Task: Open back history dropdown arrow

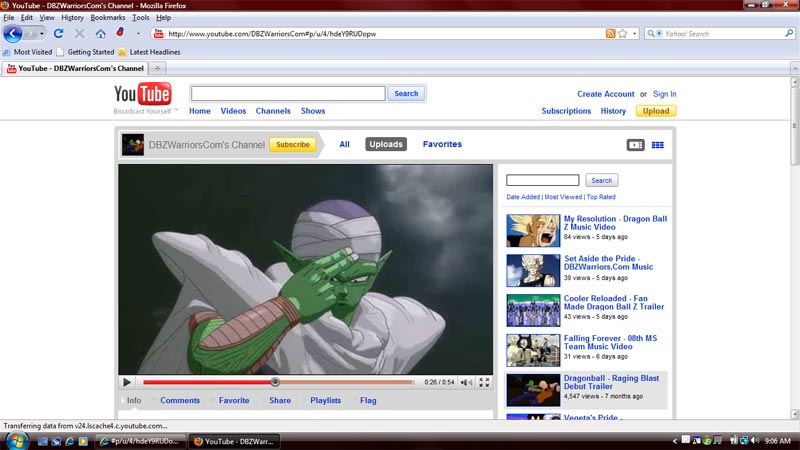Action: pos(41,34)
